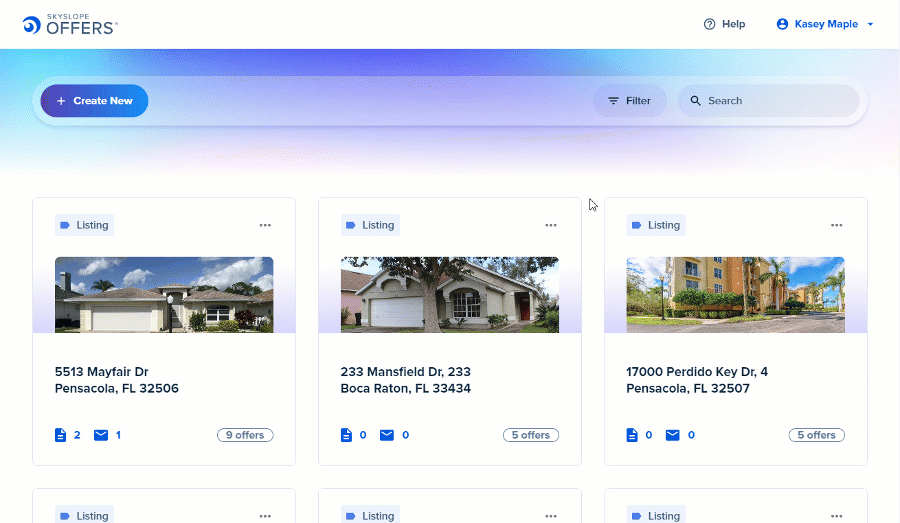Click the Help question mark icon

pos(709,24)
